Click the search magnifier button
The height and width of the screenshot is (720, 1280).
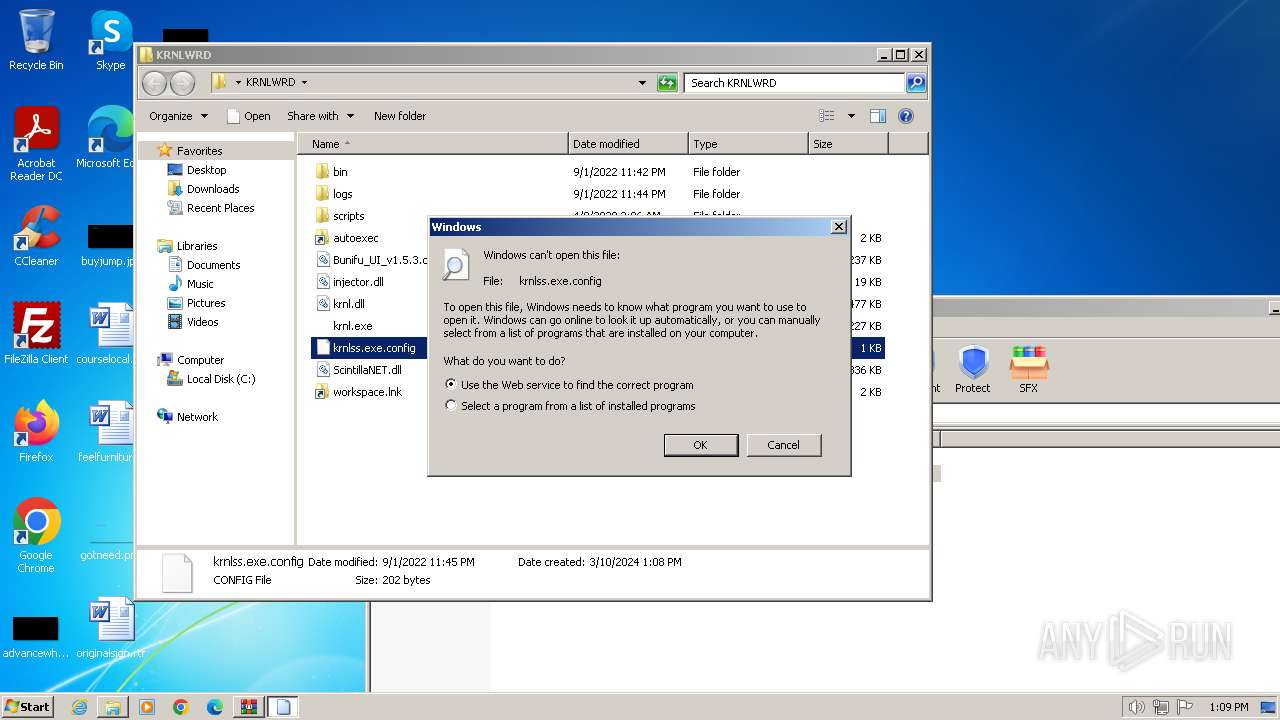(916, 83)
